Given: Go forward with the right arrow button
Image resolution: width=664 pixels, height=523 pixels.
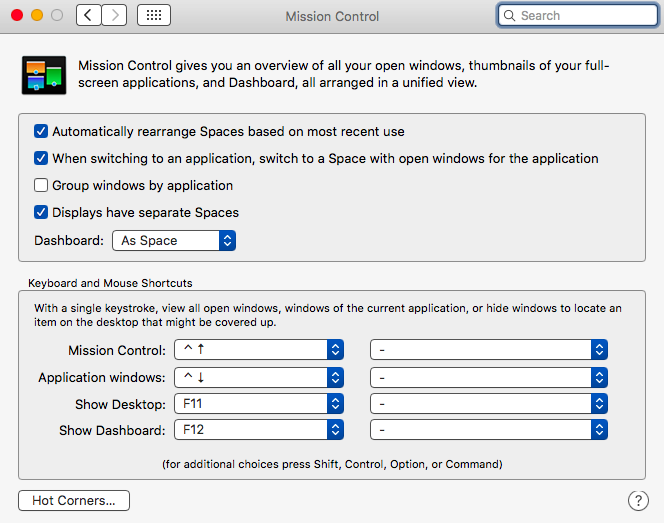Looking at the screenshot, I should (114, 16).
